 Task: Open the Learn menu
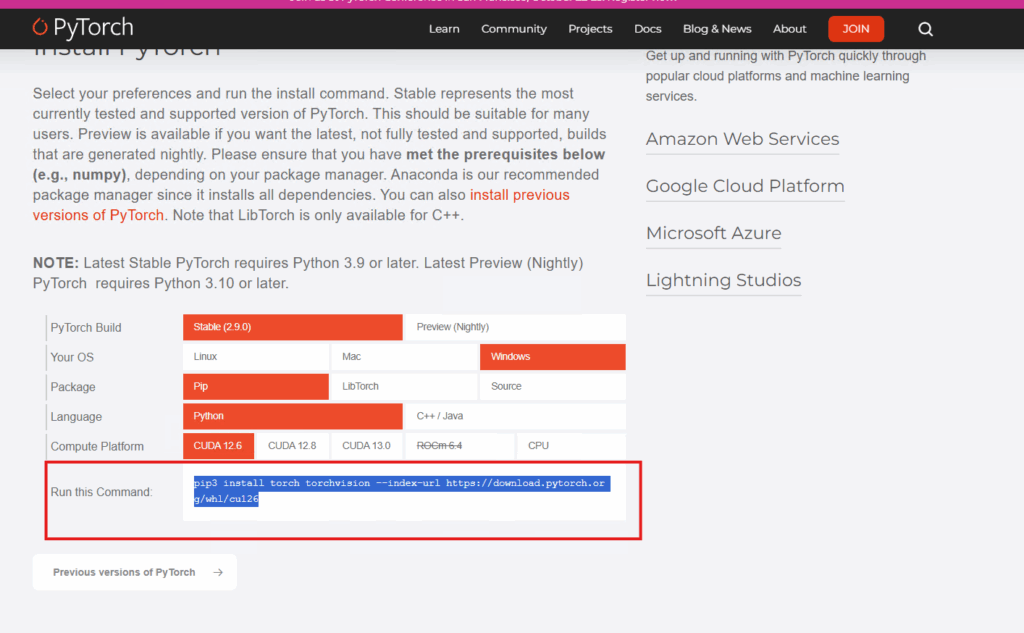tap(444, 29)
